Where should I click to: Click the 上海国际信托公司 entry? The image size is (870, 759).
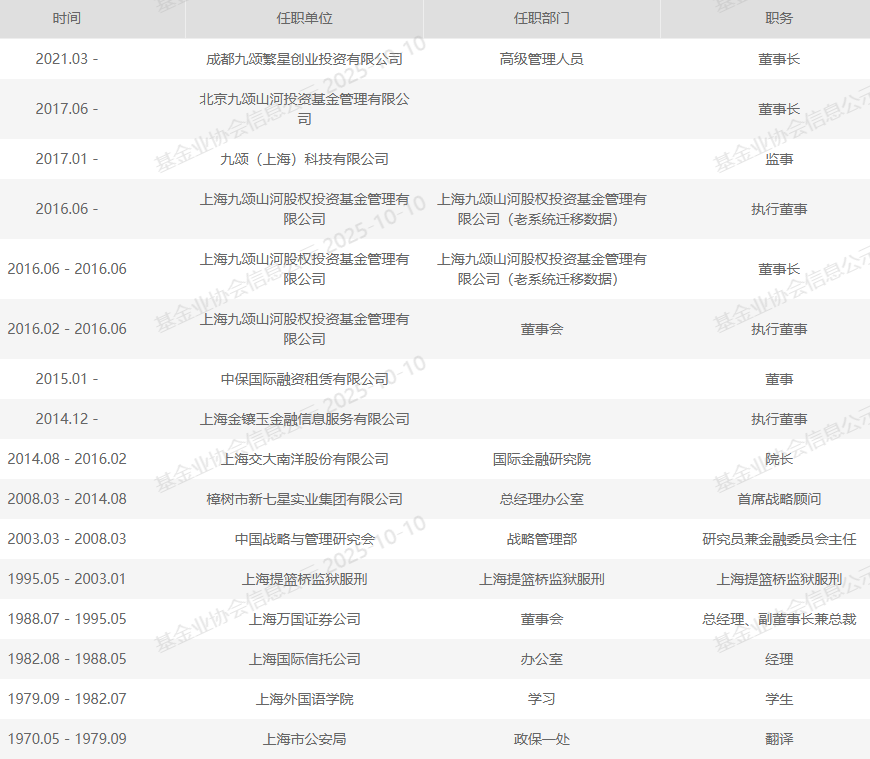click(304, 659)
